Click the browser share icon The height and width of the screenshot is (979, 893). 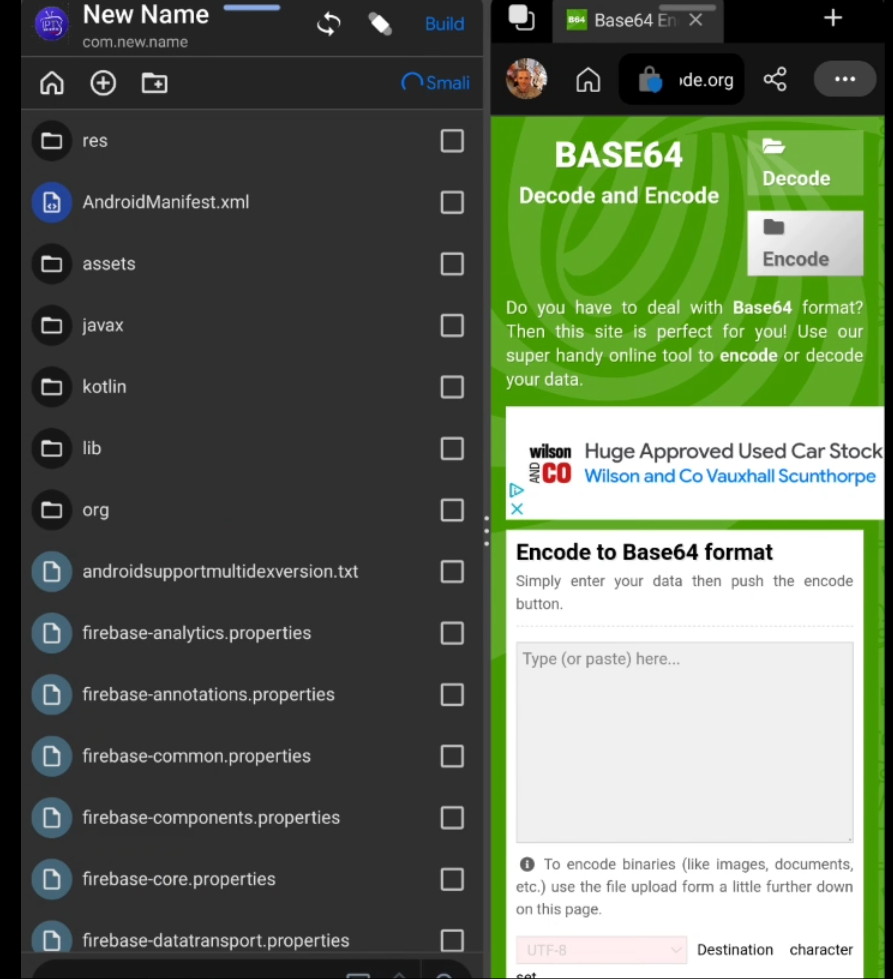click(x=775, y=80)
